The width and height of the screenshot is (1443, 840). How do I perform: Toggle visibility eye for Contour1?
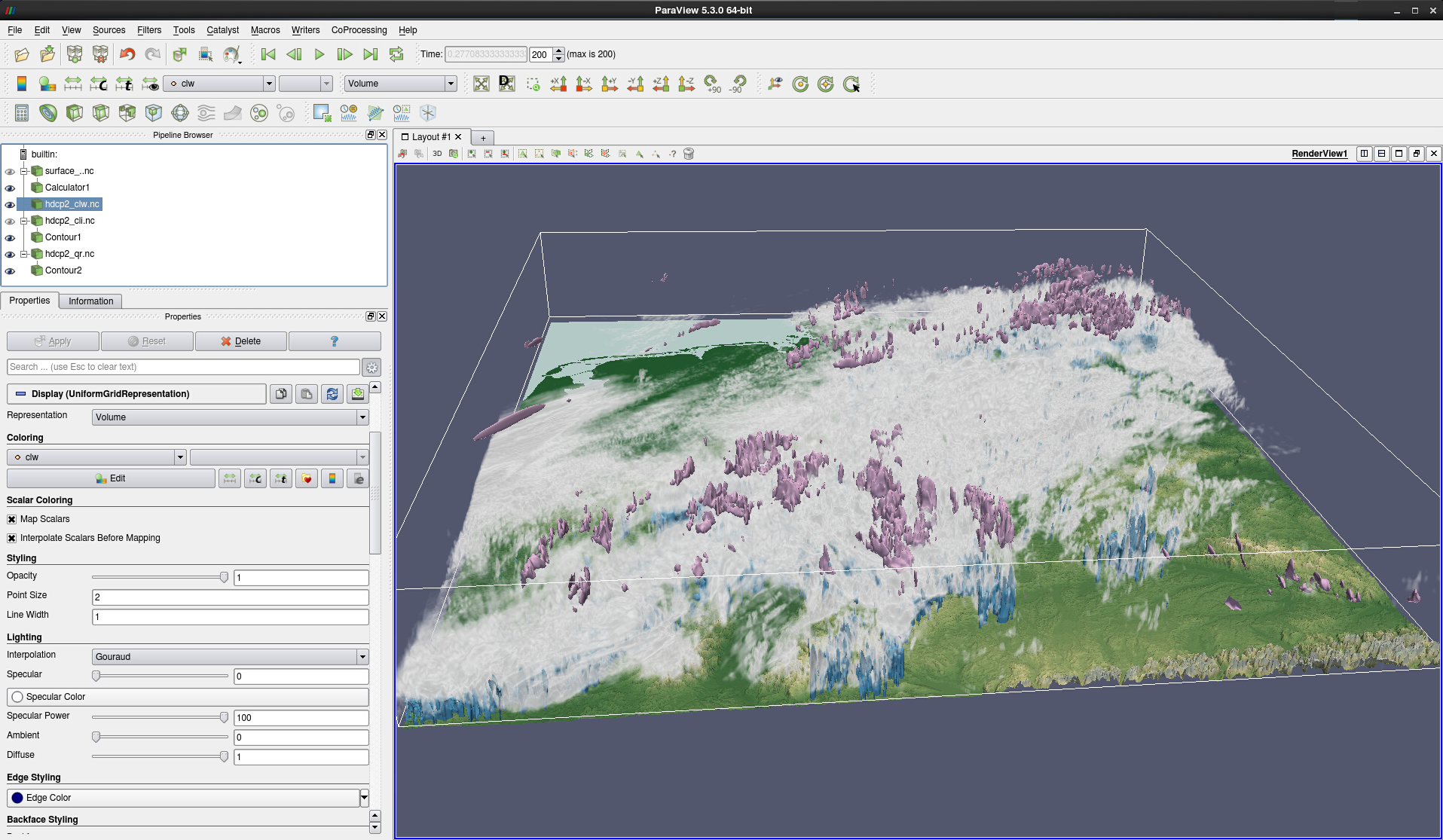click(10, 238)
